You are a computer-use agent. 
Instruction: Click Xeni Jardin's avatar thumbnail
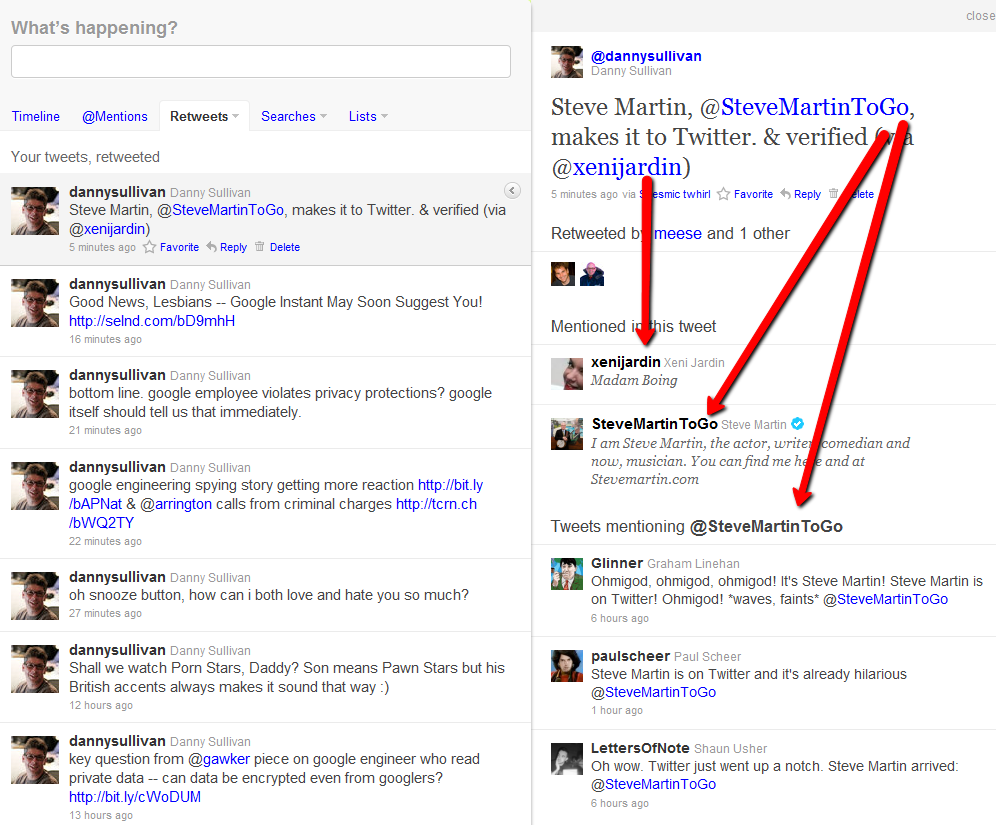pyautogui.click(x=566, y=374)
